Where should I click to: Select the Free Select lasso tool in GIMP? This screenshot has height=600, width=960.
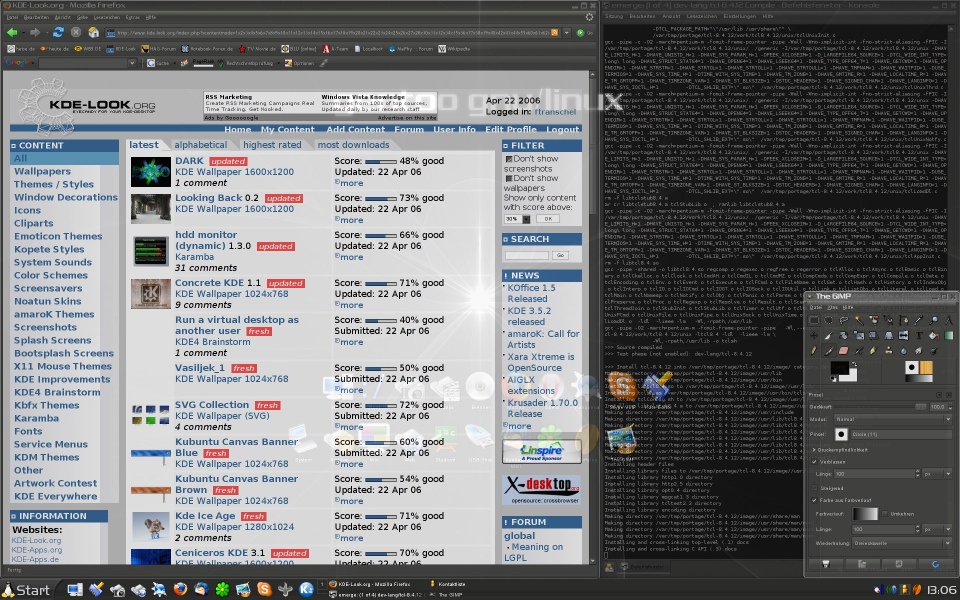(x=844, y=320)
